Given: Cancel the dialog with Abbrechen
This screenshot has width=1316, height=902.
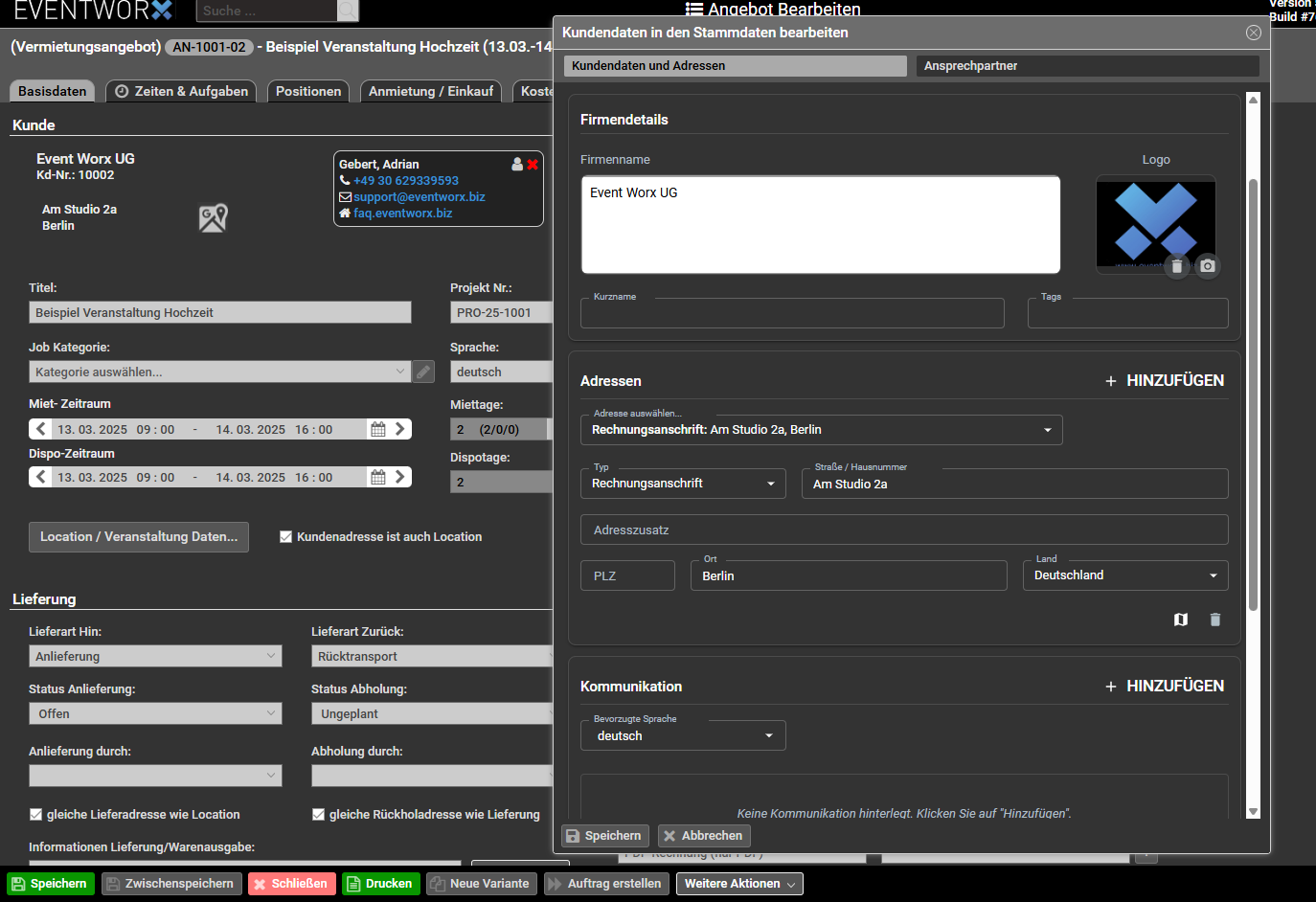Looking at the screenshot, I should 704,836.
